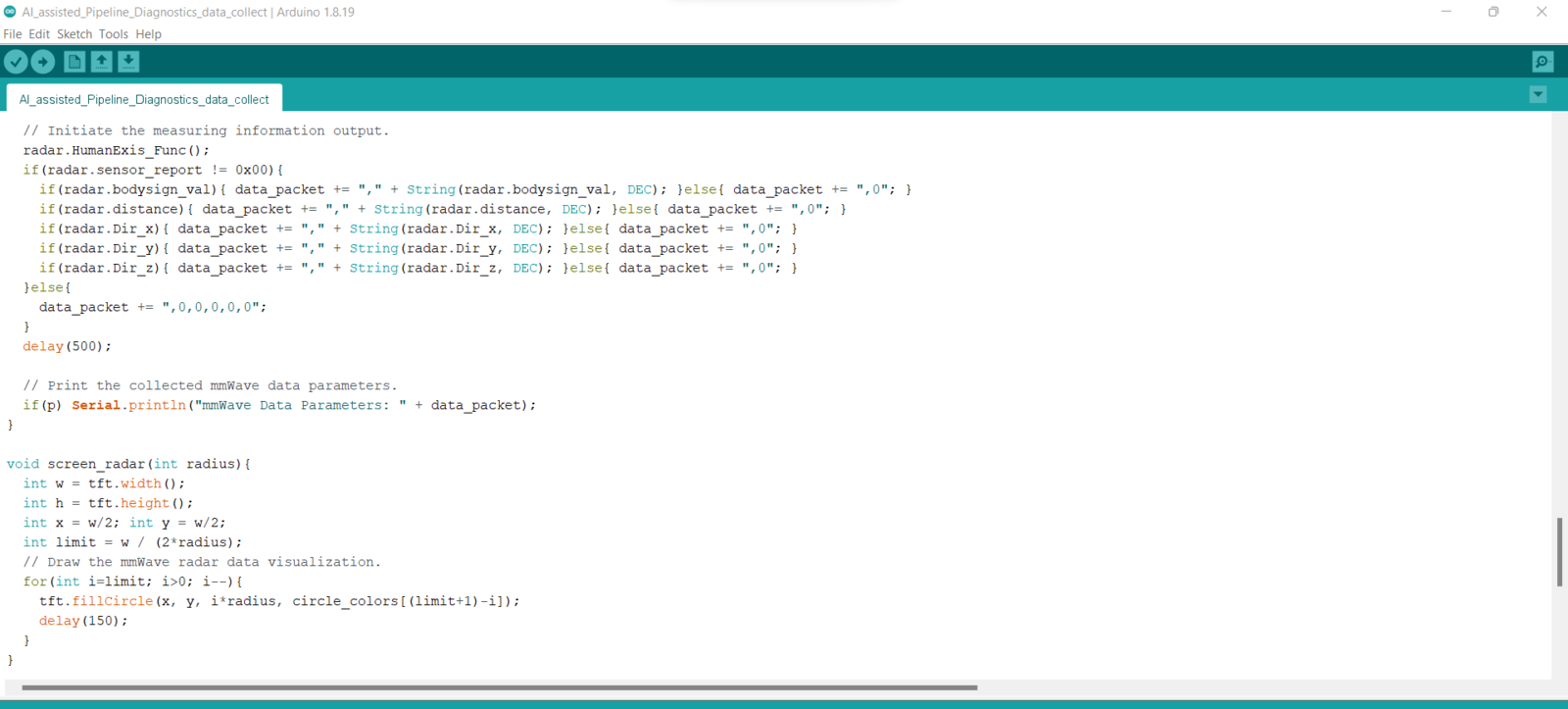Open the Serial Monitor magnifier icon
Viewport: 1568px width, 709px height.
[x=1543, y=62]
